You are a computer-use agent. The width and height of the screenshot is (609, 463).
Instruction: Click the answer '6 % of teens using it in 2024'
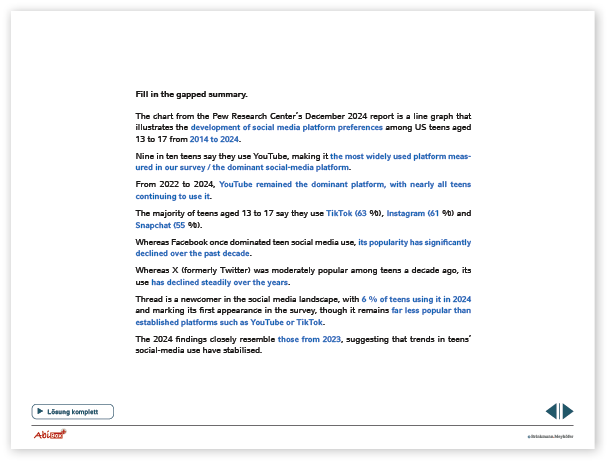416,299
